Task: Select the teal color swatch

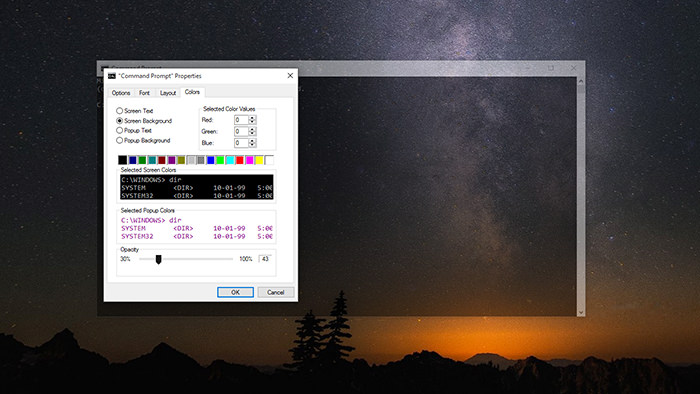Action: coord(152,160)
